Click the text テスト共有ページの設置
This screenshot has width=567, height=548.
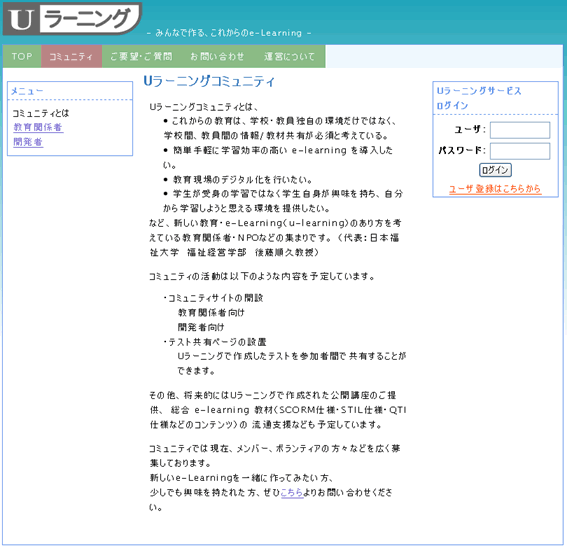[217, 342]
